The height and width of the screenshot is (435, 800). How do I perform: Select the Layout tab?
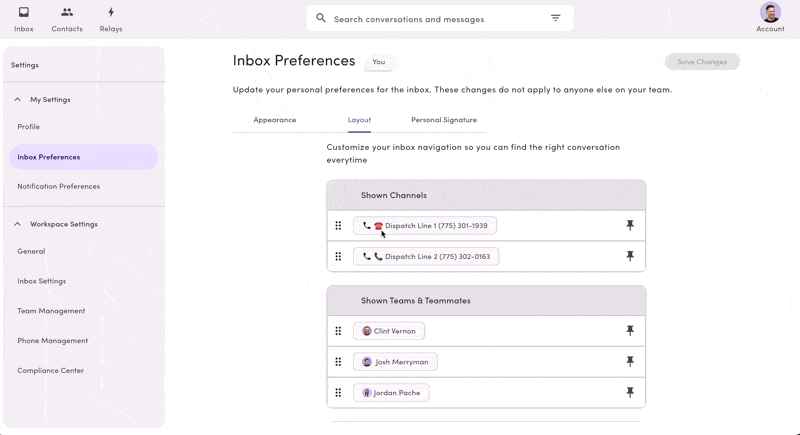click(x=359, y=120)
